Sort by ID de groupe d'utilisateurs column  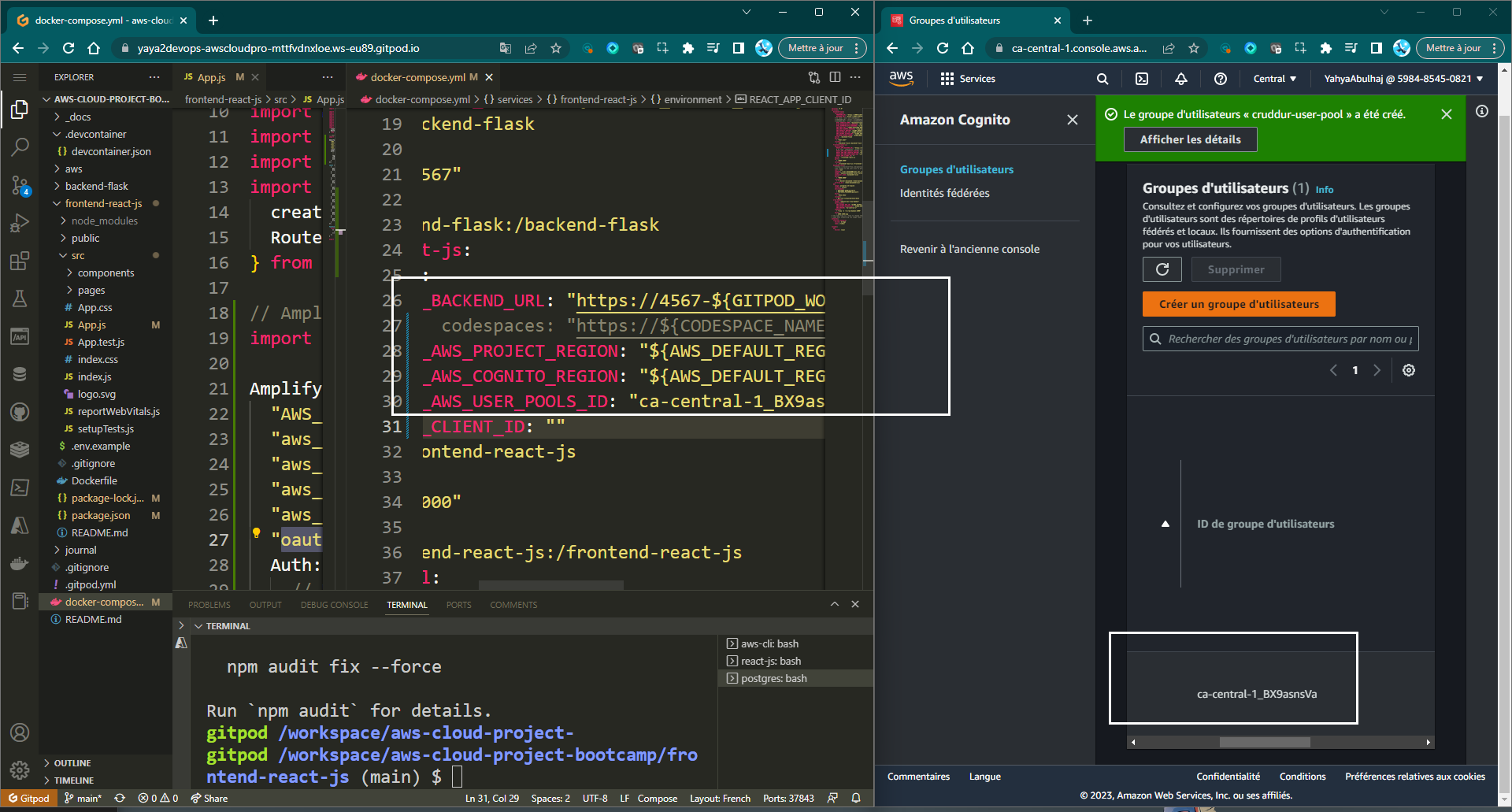point(1265,524)
